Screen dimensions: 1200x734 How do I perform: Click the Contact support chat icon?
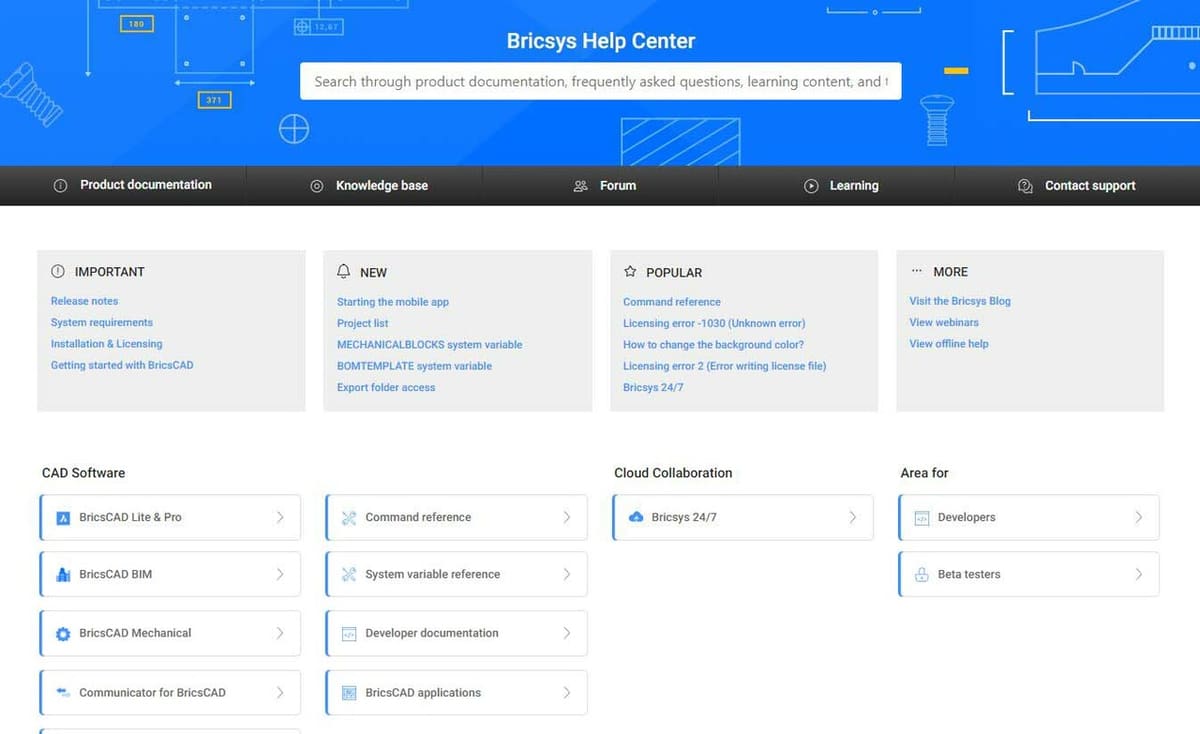point(1025,186)
